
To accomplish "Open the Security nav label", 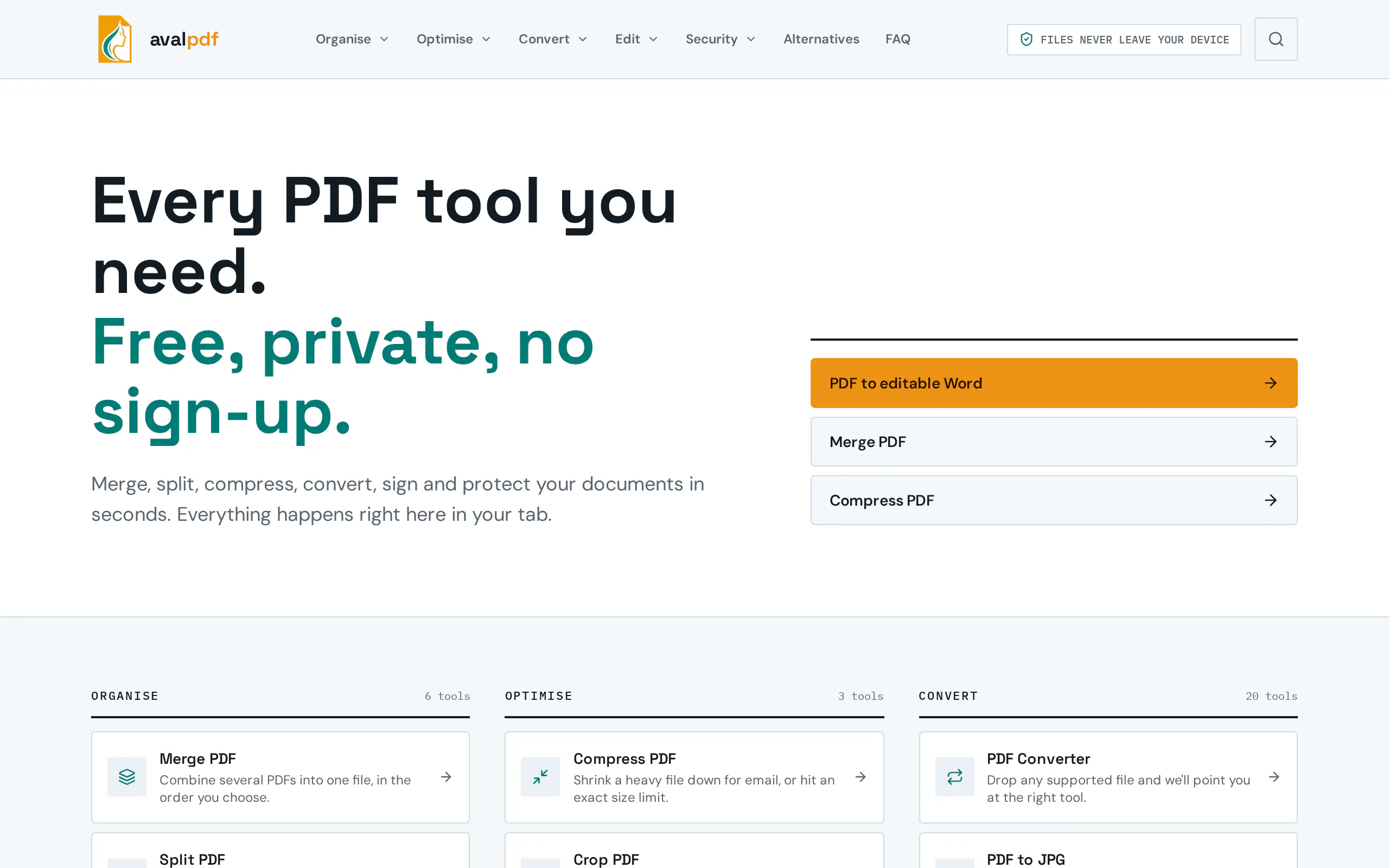I will (x=711, y=39).
